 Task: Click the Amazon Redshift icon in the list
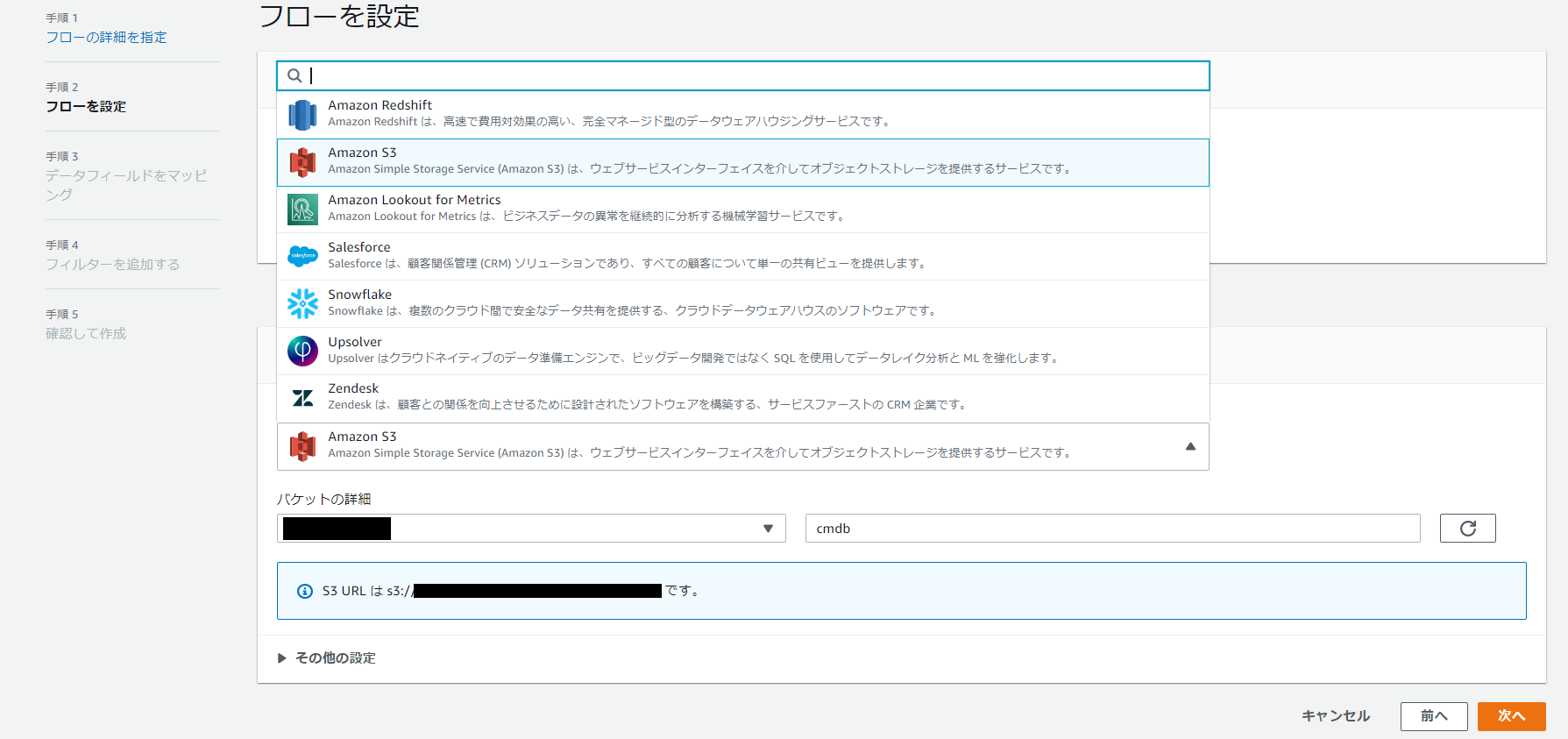pyautogui.click(x=302, y=115)
